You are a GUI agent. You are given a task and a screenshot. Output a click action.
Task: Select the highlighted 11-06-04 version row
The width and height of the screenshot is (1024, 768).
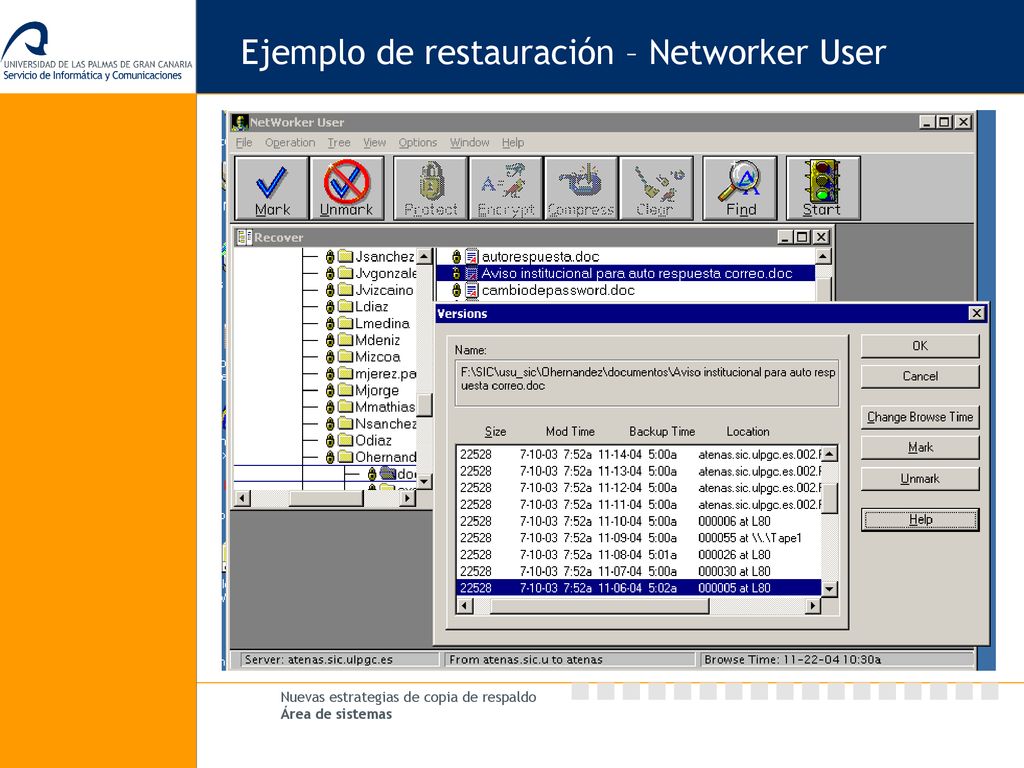click(x=639, y=588)
